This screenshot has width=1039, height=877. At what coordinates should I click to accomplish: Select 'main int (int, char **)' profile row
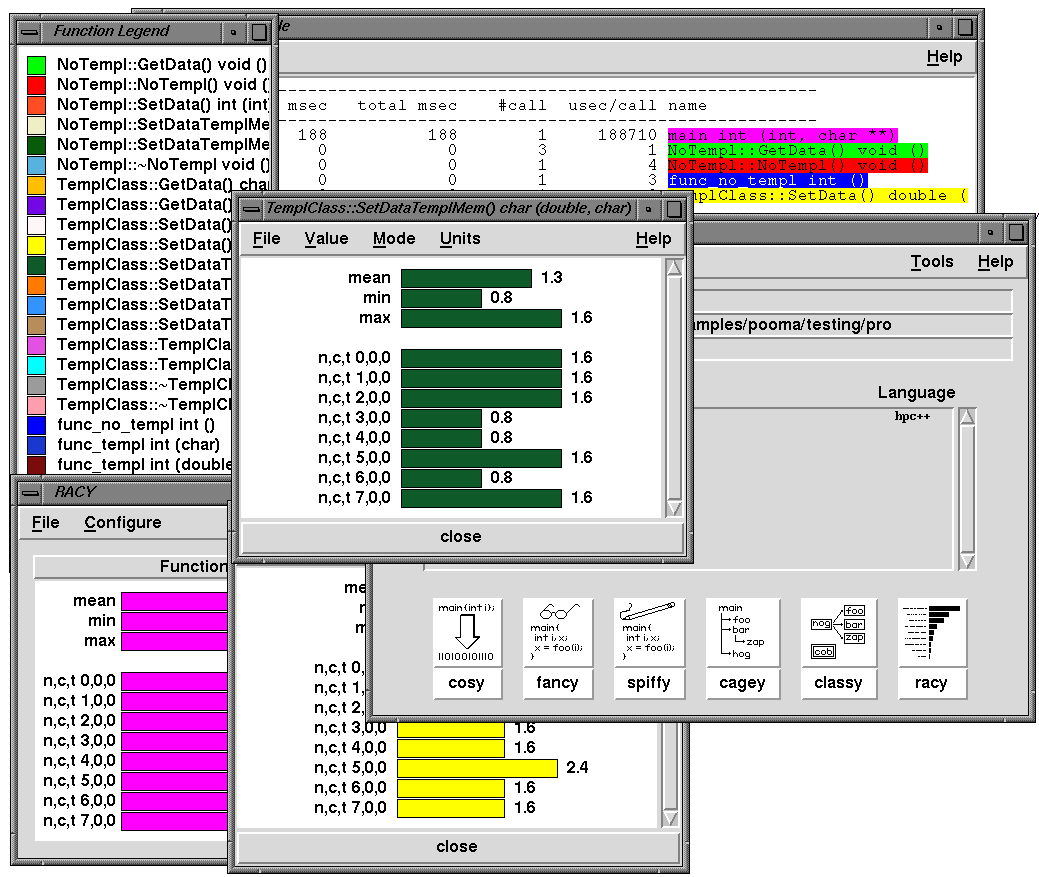pos(782,136)
